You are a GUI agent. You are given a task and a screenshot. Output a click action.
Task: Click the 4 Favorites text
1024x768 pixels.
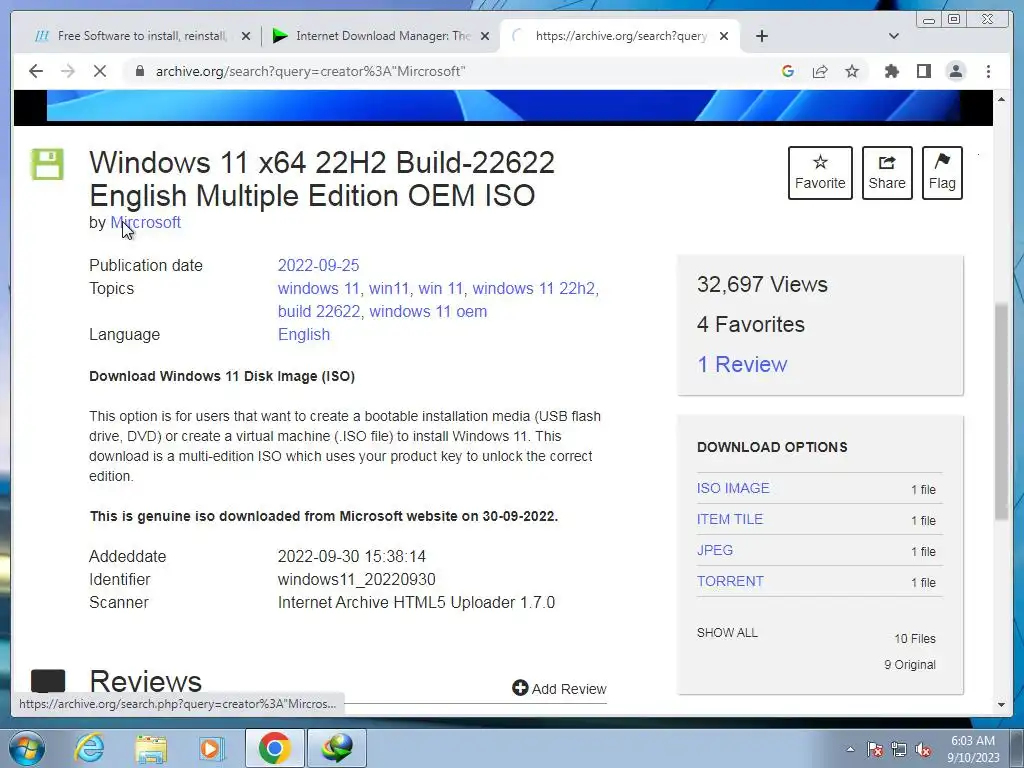tap(750, 325)
